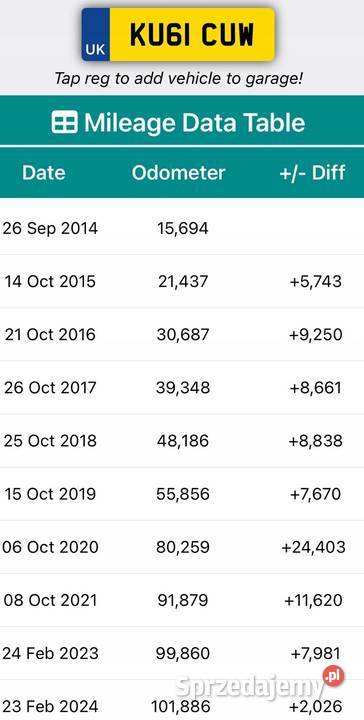Select the Mileage Data Table header
This screenshot has width=364, height=720.
pos(182,122)
